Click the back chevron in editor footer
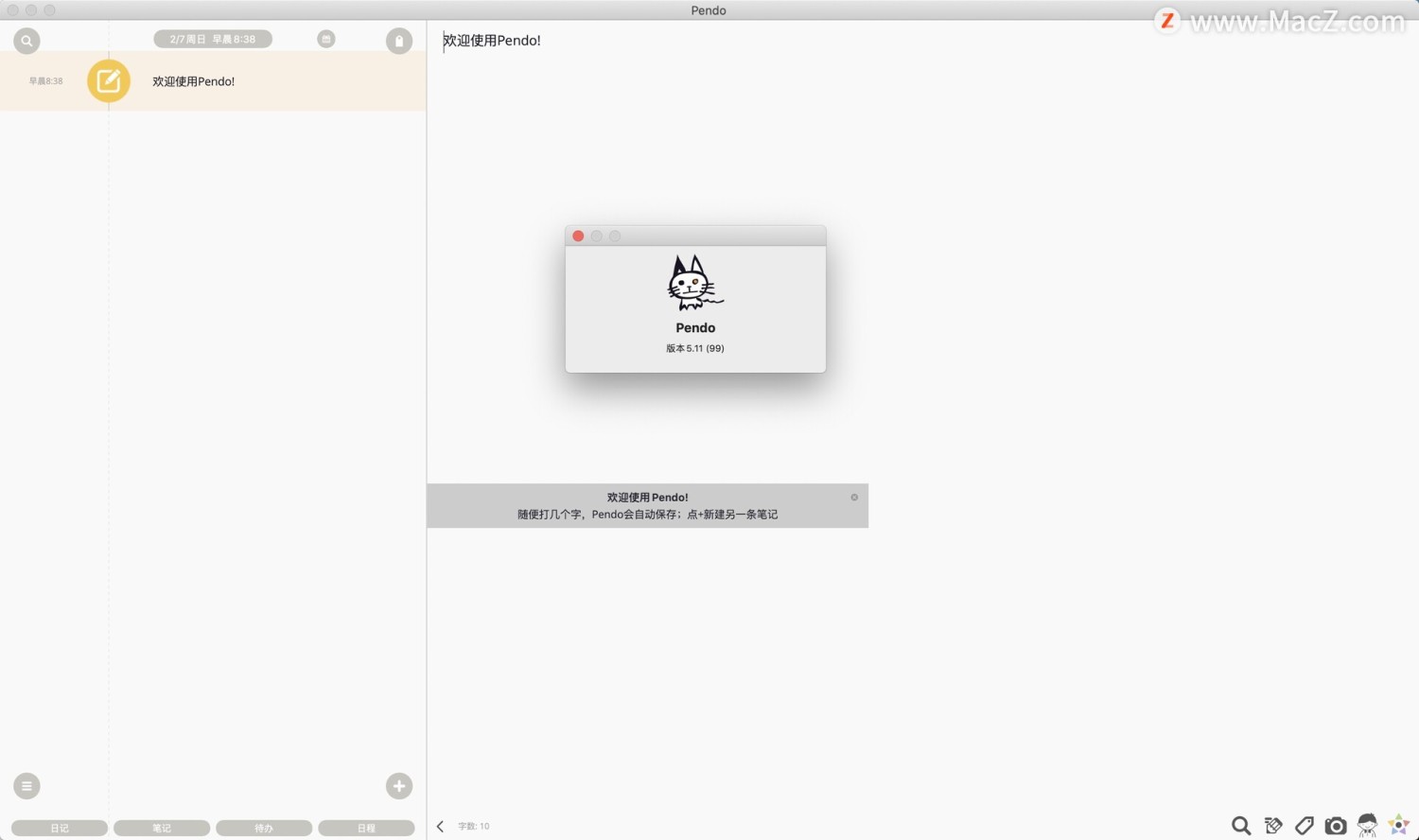The image size is (1419, 840). (x=440, y=826)
